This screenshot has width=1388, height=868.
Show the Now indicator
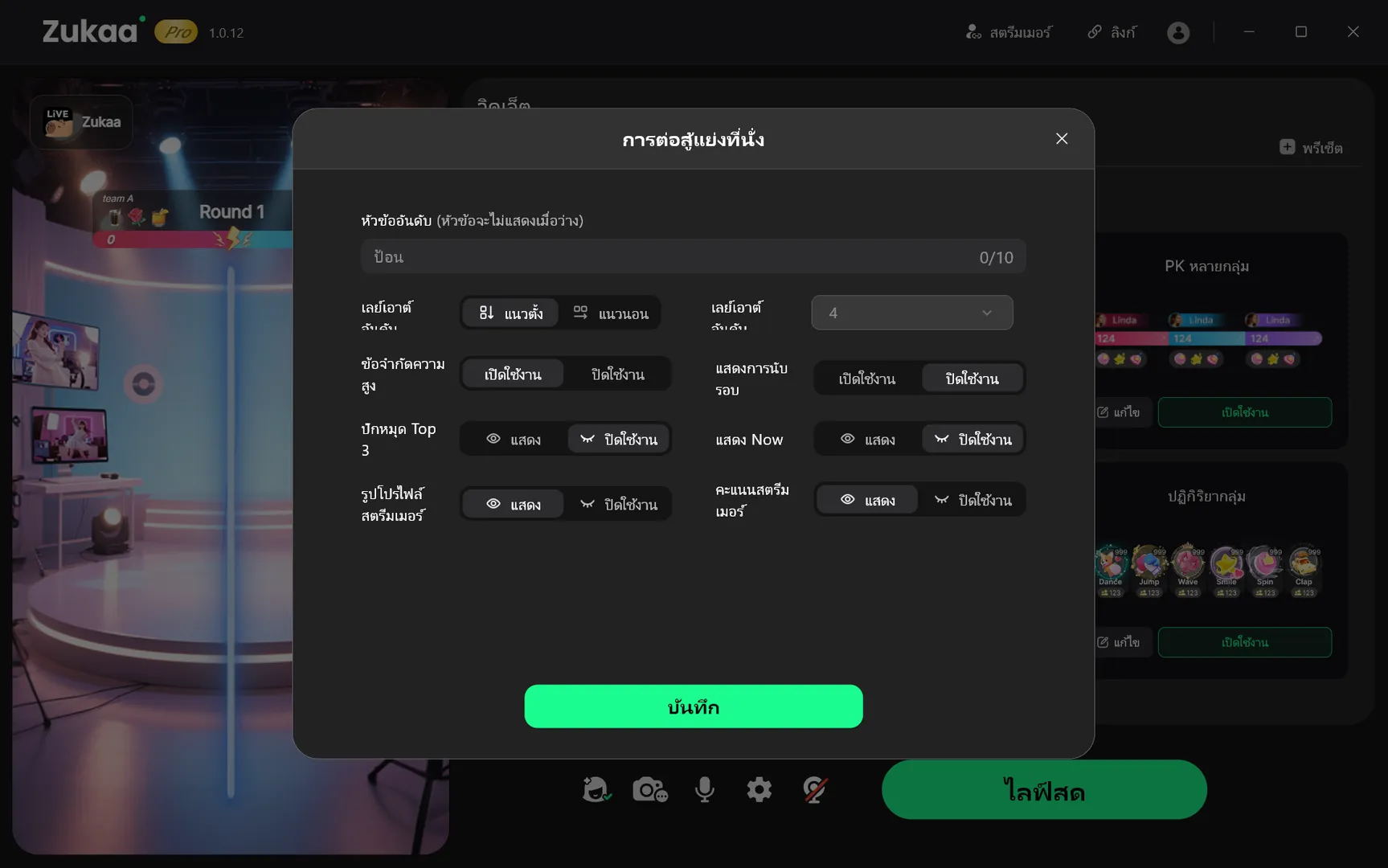coord(867,440)
